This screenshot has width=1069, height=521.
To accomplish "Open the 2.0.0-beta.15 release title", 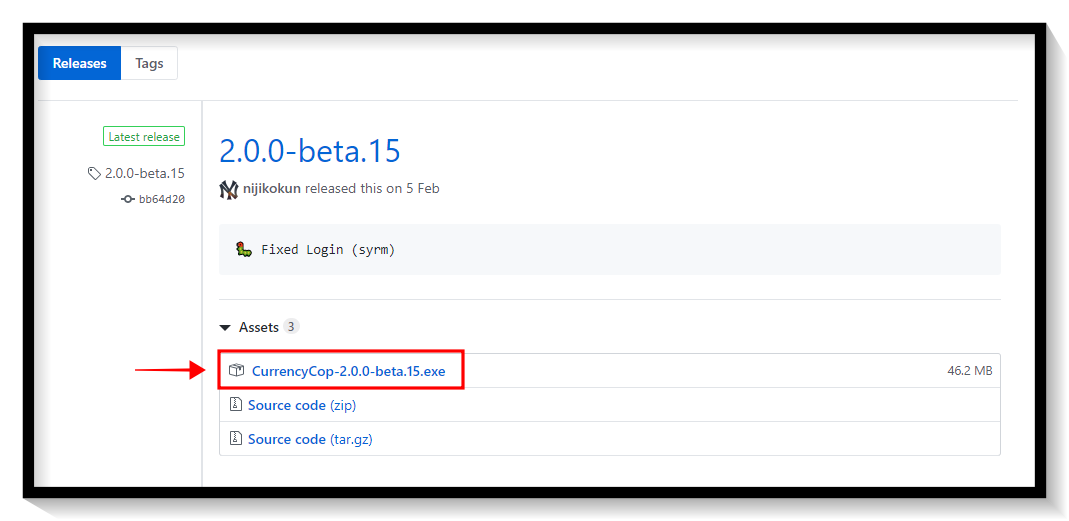I will coord(310,151).
